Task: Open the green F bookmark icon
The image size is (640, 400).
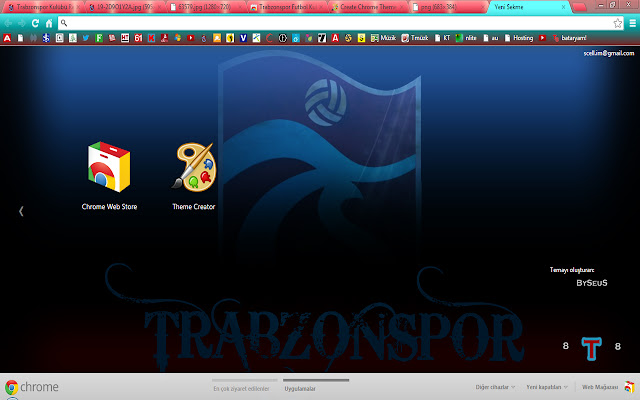Action: [x=99, y=38]
